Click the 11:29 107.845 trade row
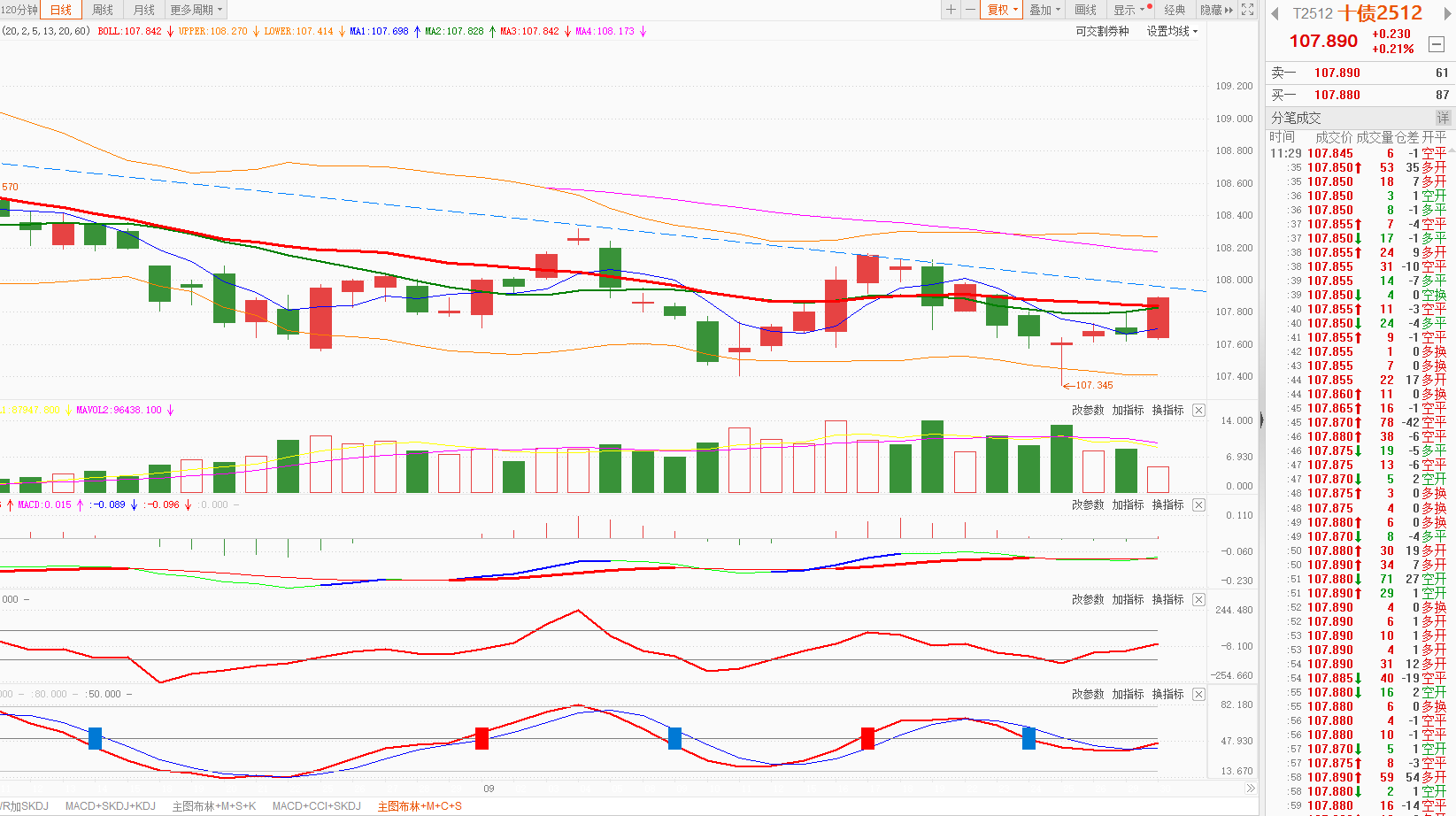Viewport: 1456px width, 816px height. 1359,154
